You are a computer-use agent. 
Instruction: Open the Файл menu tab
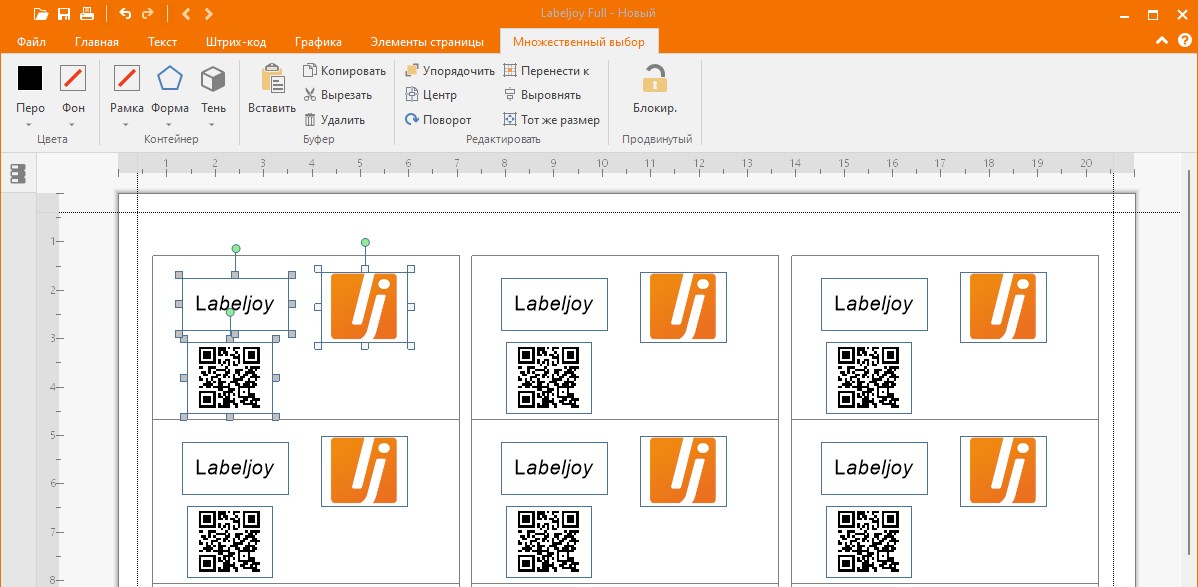31,41
